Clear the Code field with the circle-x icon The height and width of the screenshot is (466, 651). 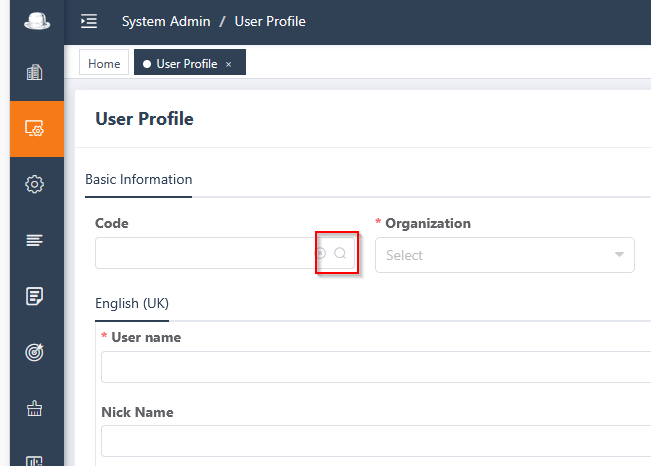321,254
